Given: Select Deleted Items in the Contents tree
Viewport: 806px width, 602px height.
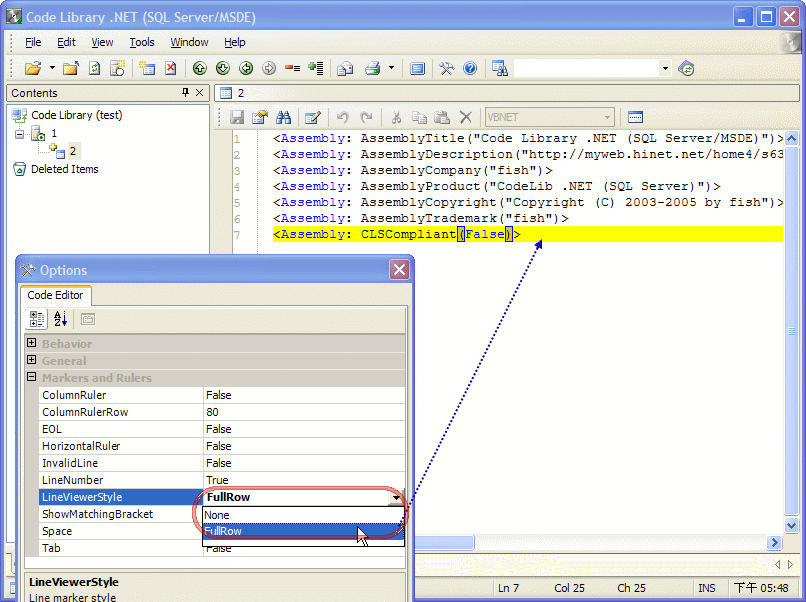Looking at the screenshot, I should (64, 169).
